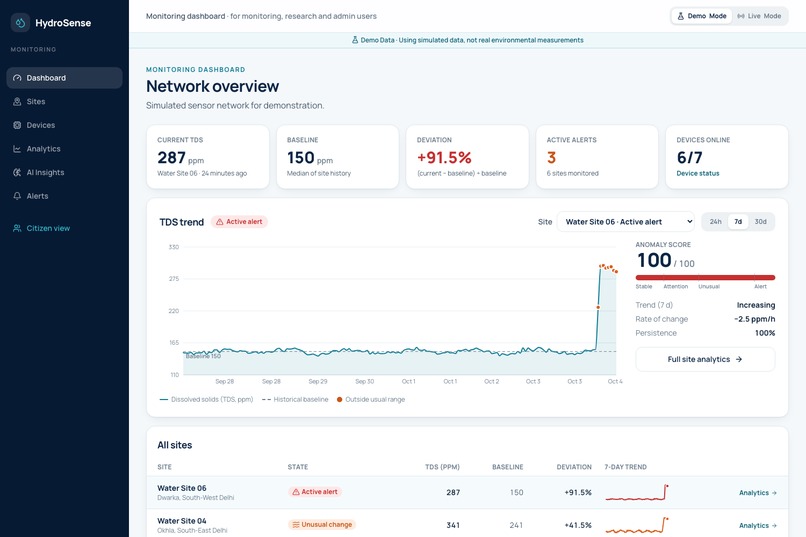
Task: Click the anomaly score red progress bar
Action: tap(705, 277)
